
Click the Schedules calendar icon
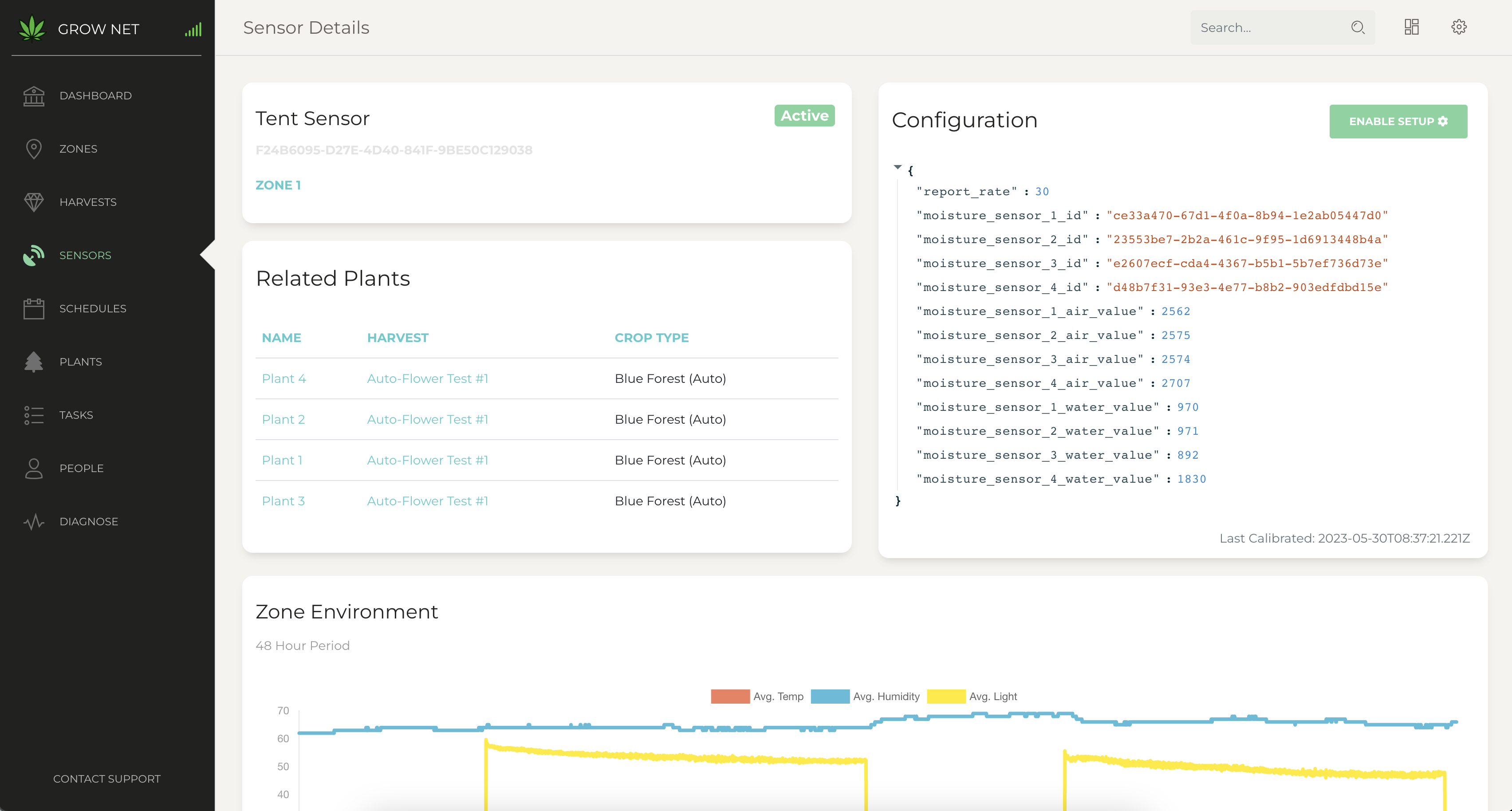pos(33,309)
